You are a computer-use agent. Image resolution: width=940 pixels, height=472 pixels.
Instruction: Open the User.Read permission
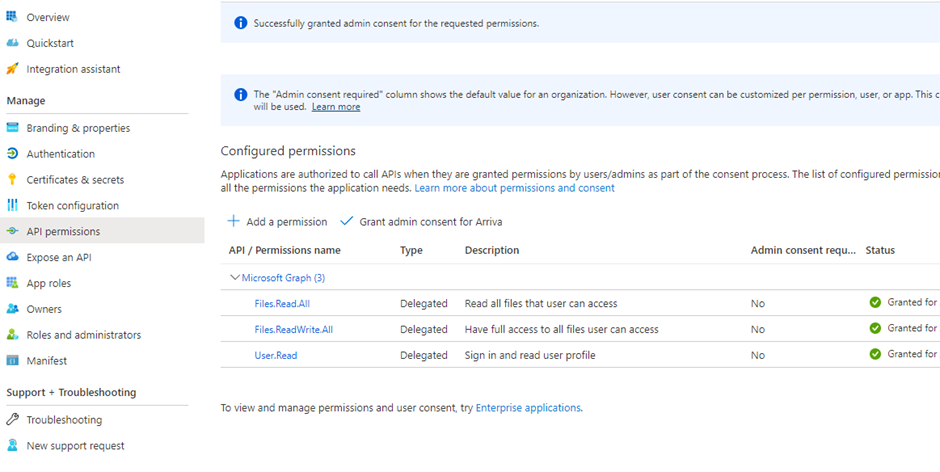276,355
